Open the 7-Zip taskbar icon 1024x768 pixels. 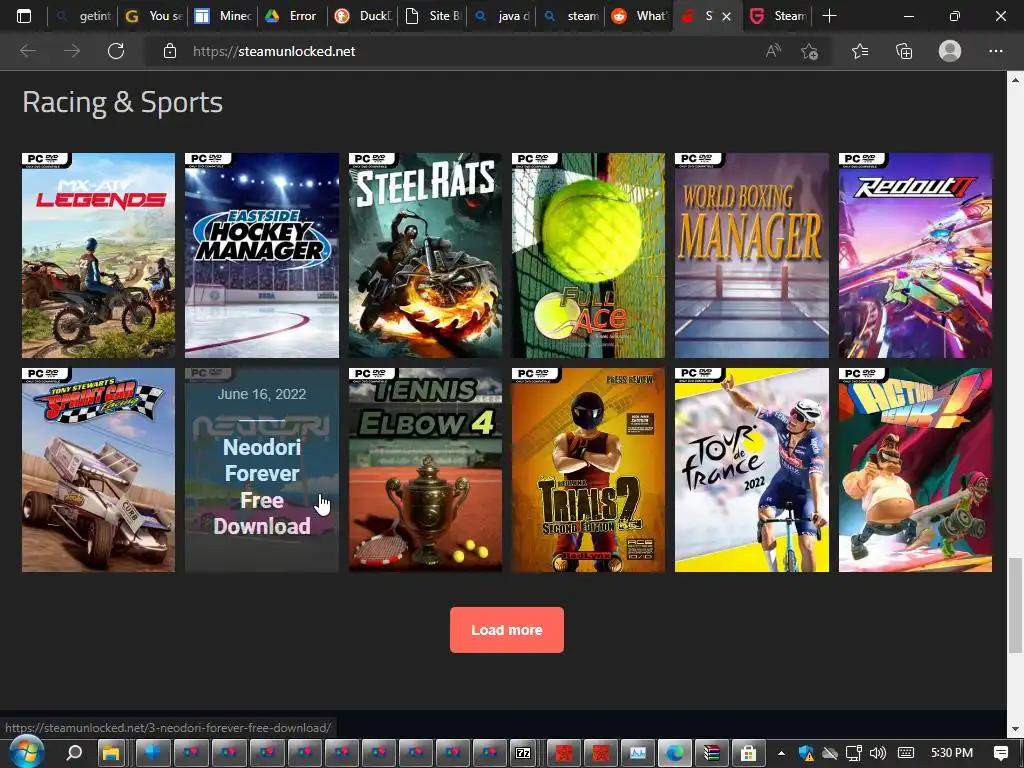pos(522,753)
